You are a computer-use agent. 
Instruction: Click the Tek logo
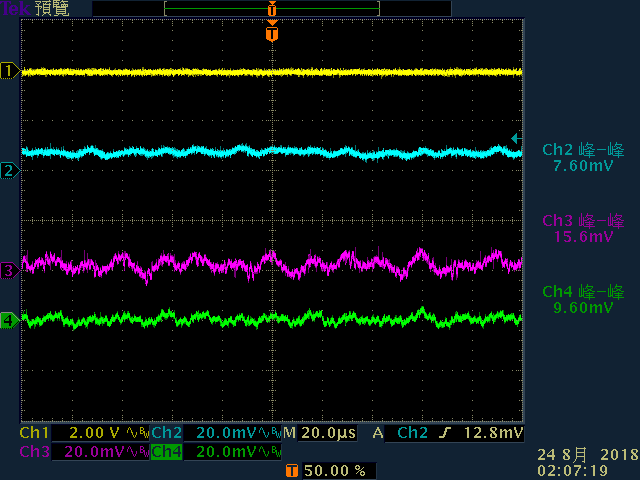tap(15, 8)
